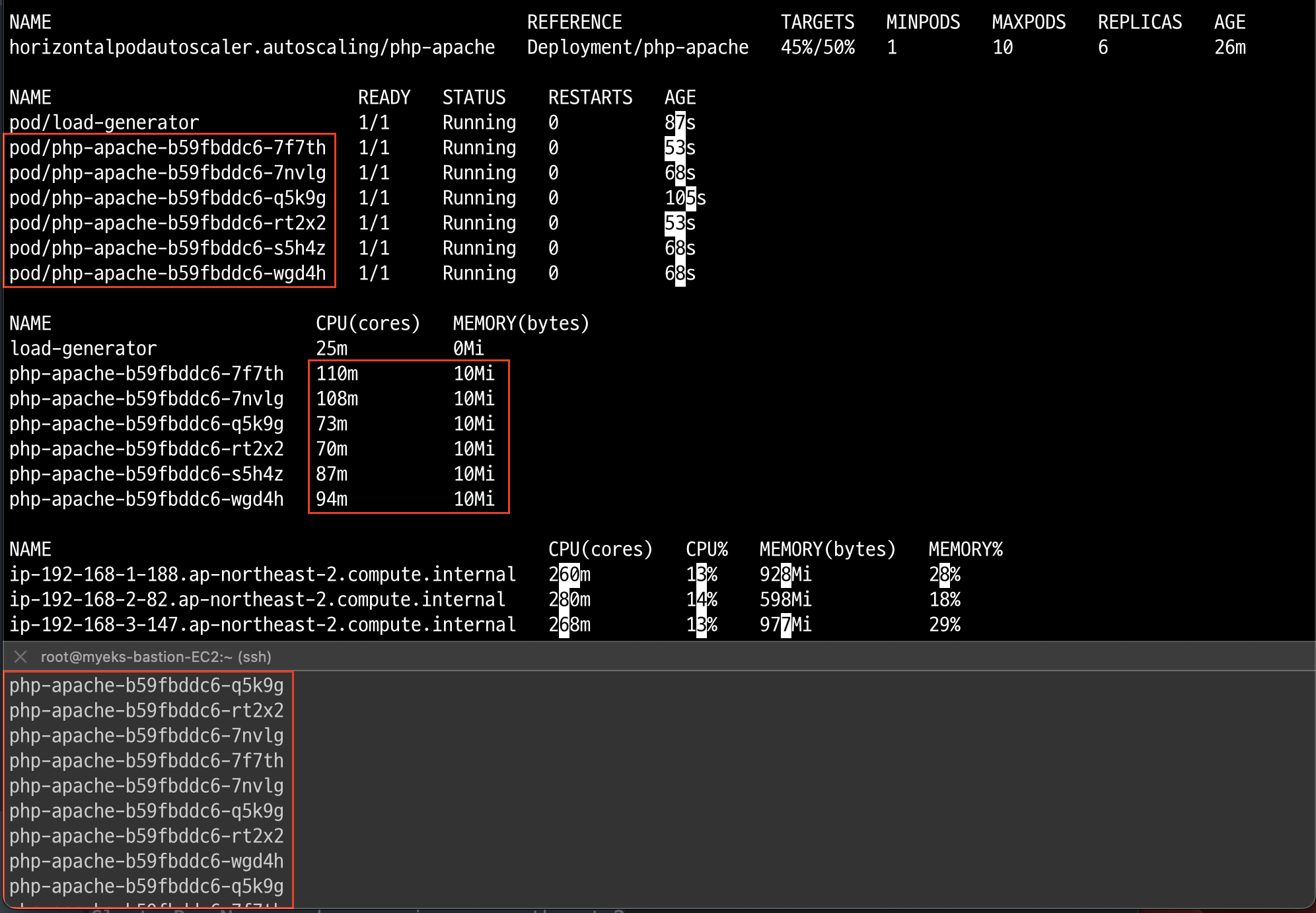Click the MEMORY(bytes) header above 0Mi
The width and height of the screenshot is (1316, 913).
pyautogui.click(x=521, y=324)
